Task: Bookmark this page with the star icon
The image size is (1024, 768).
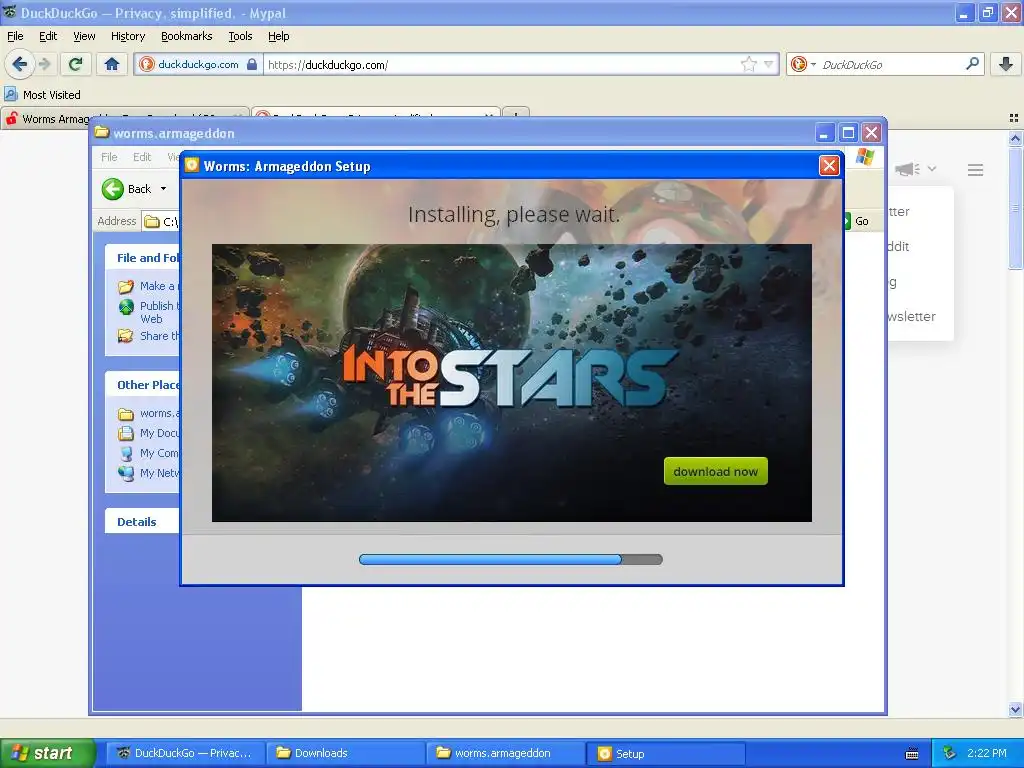Action: point(748,64)
